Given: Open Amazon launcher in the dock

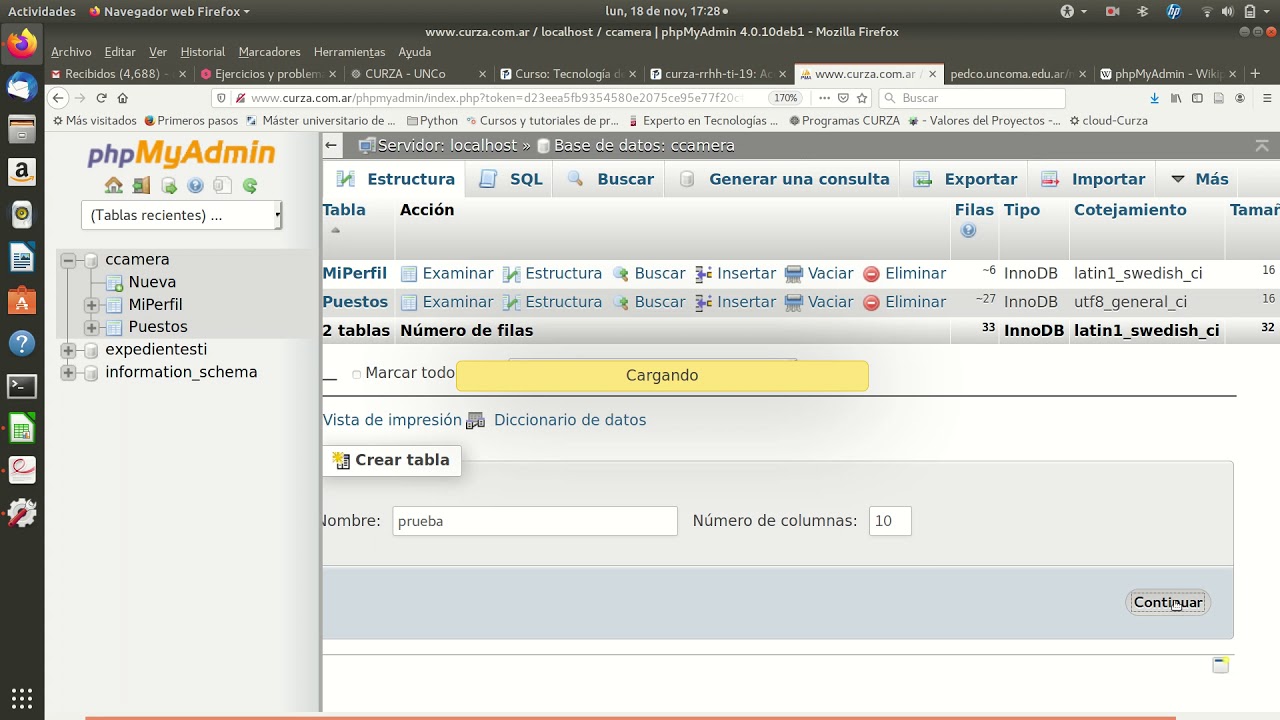Looking at the screenshot, I should coord(22,172).
